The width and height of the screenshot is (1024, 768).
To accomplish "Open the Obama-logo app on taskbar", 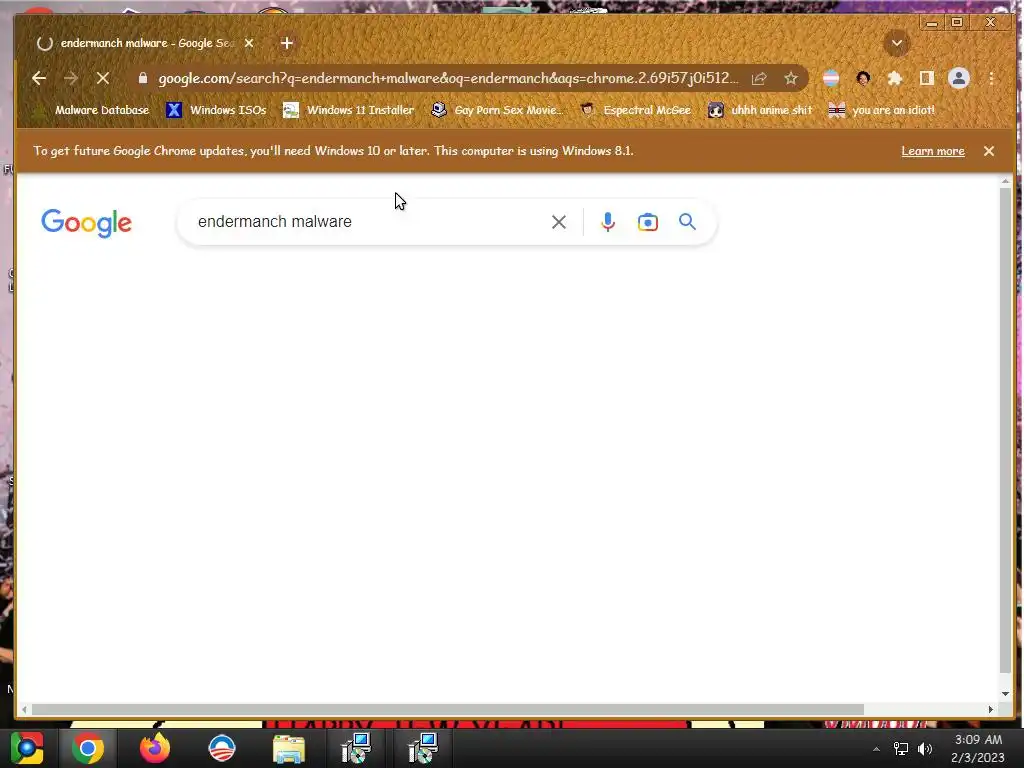I will pos(222,748).
